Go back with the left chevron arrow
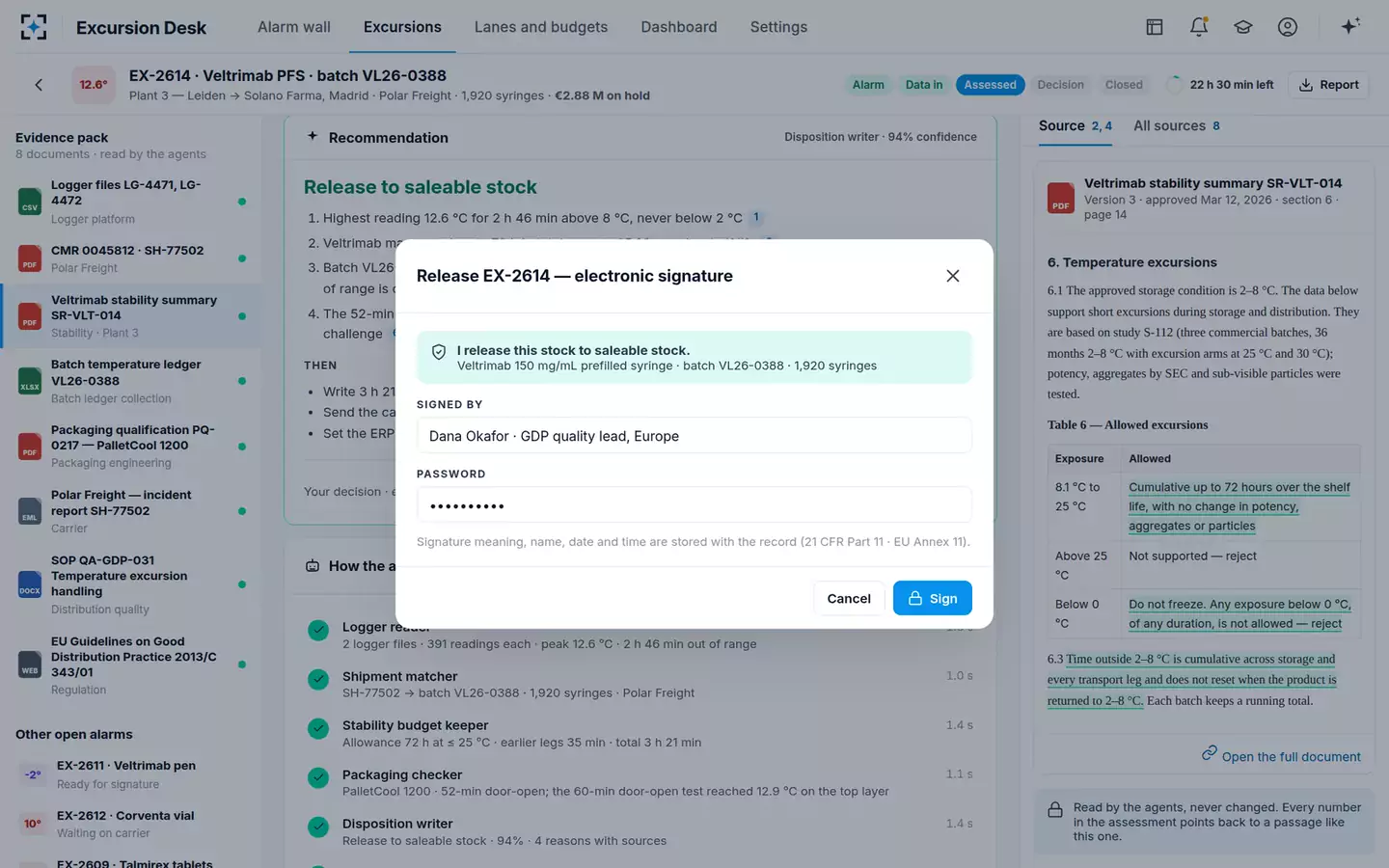 tap(39, 85)
